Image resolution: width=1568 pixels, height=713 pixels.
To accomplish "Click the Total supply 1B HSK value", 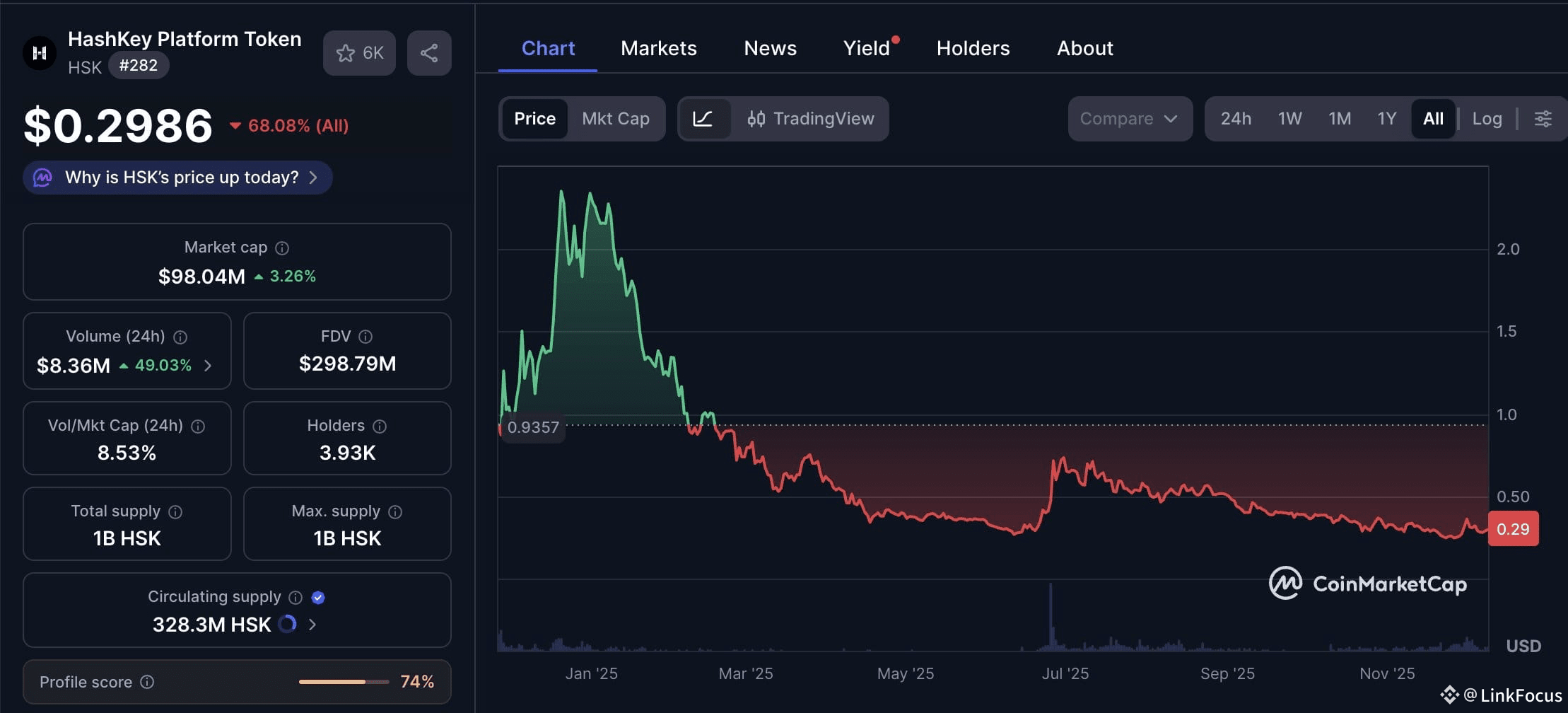I will [127, 538].
